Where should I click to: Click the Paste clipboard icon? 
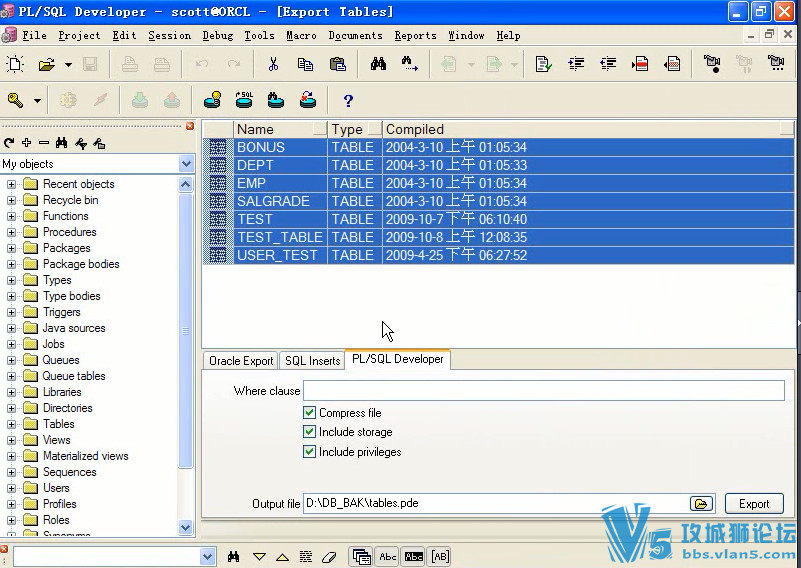[338, 64]
